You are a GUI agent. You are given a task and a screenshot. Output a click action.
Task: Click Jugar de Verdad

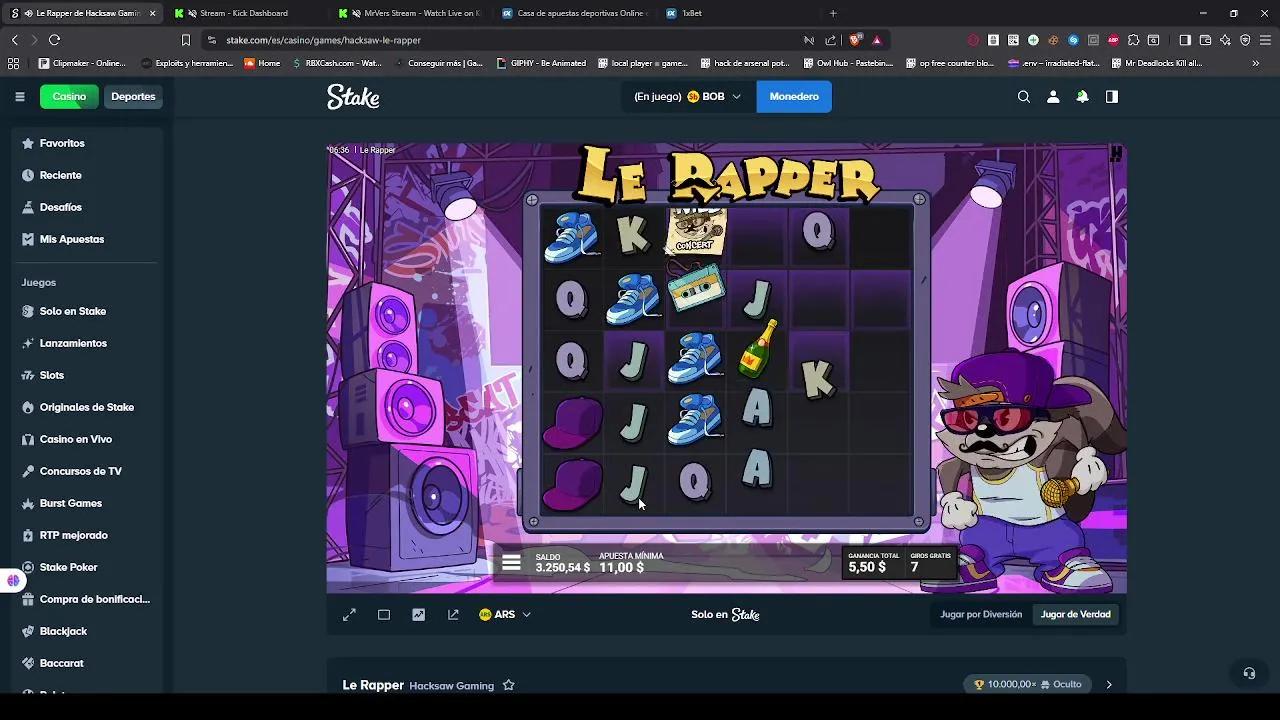tap(1075, 614)
